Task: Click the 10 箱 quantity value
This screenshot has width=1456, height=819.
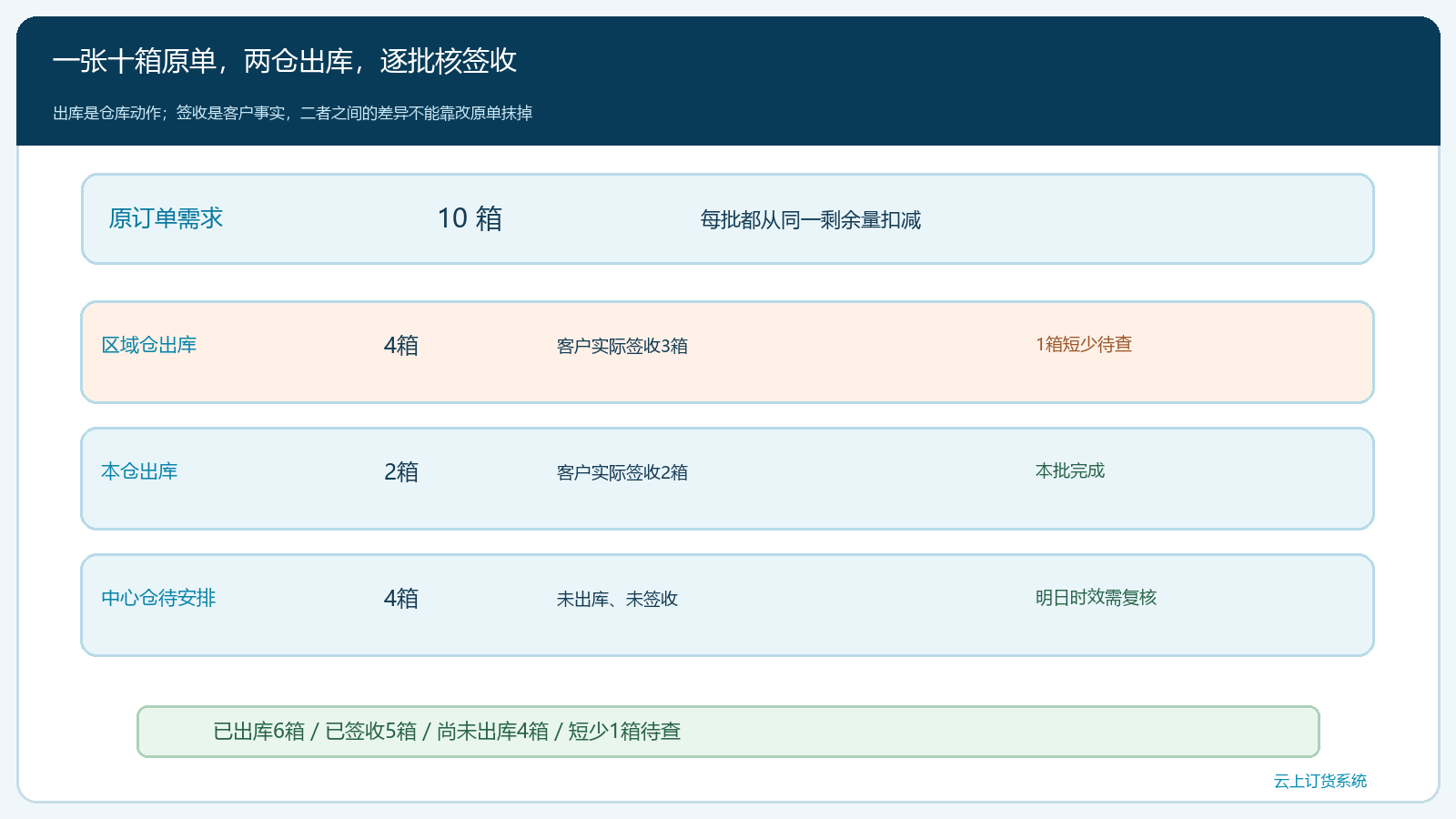Action: [470, 218]
